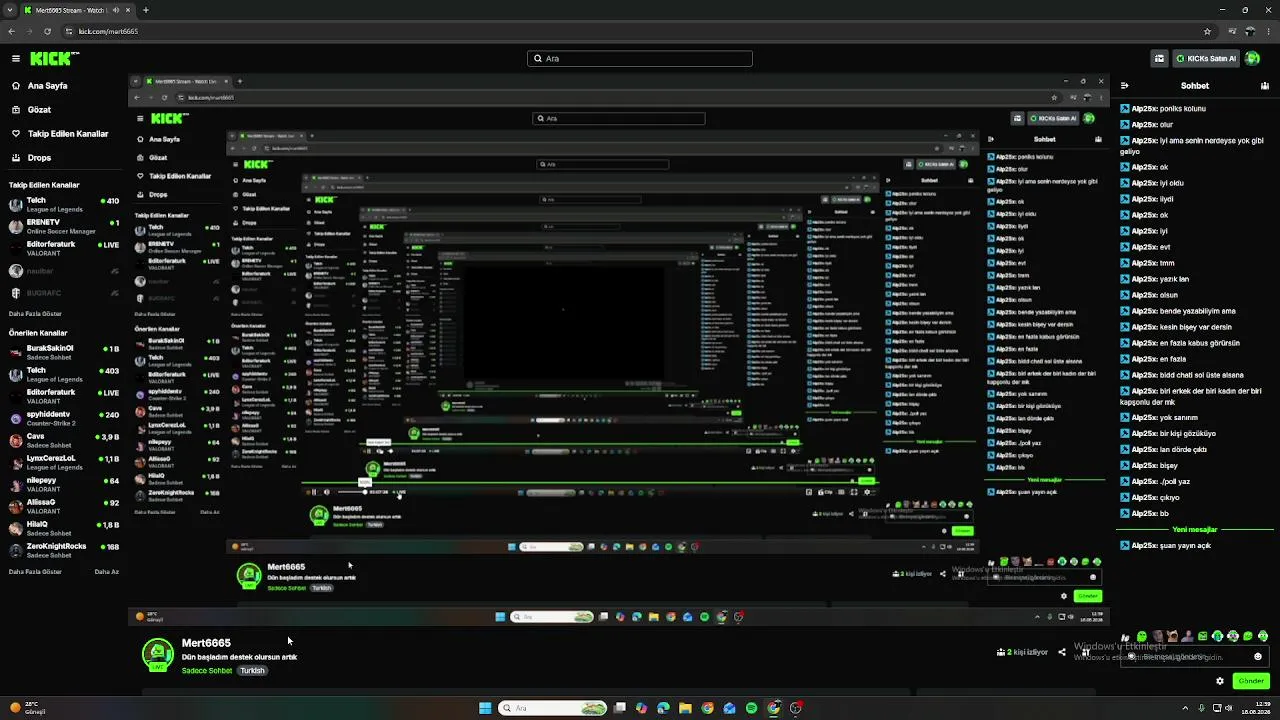The height and width of the screenshot is (720, 1280).
Task: Collapse the Sohbet chat panel
Action: point(1125,86)
